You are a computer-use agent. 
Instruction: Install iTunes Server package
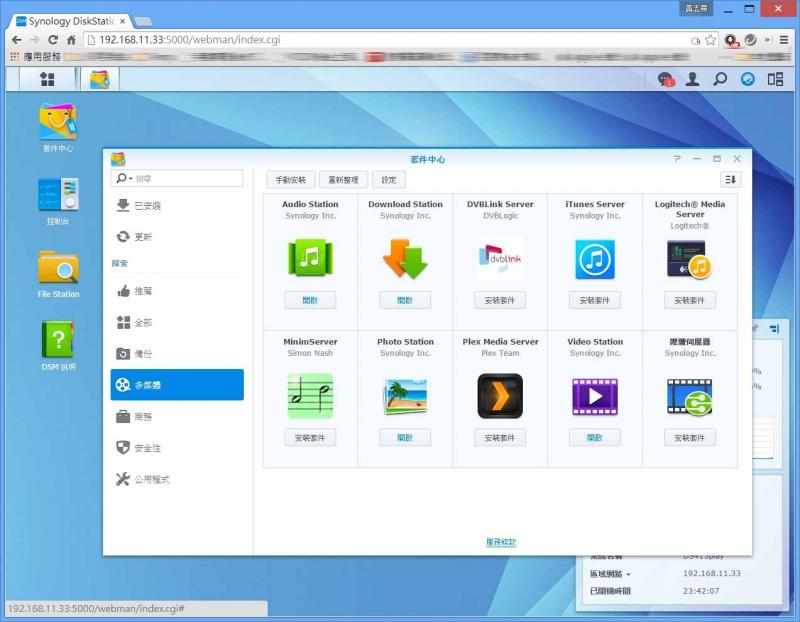pos(595,300)
